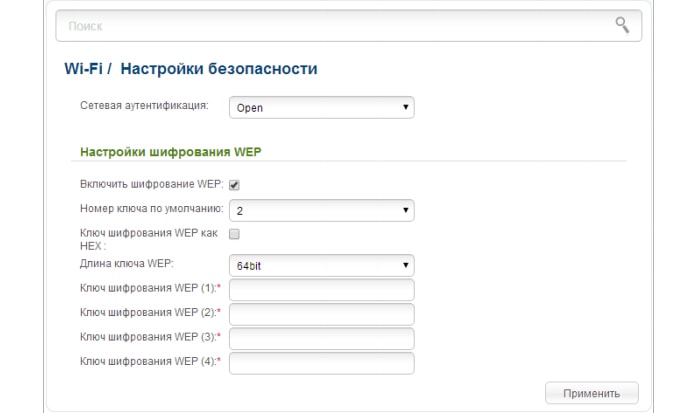The height and width of the screenshot is (413, 700).
Task: Click the Включить шифрование WEP label text
Action: (151, 184)
